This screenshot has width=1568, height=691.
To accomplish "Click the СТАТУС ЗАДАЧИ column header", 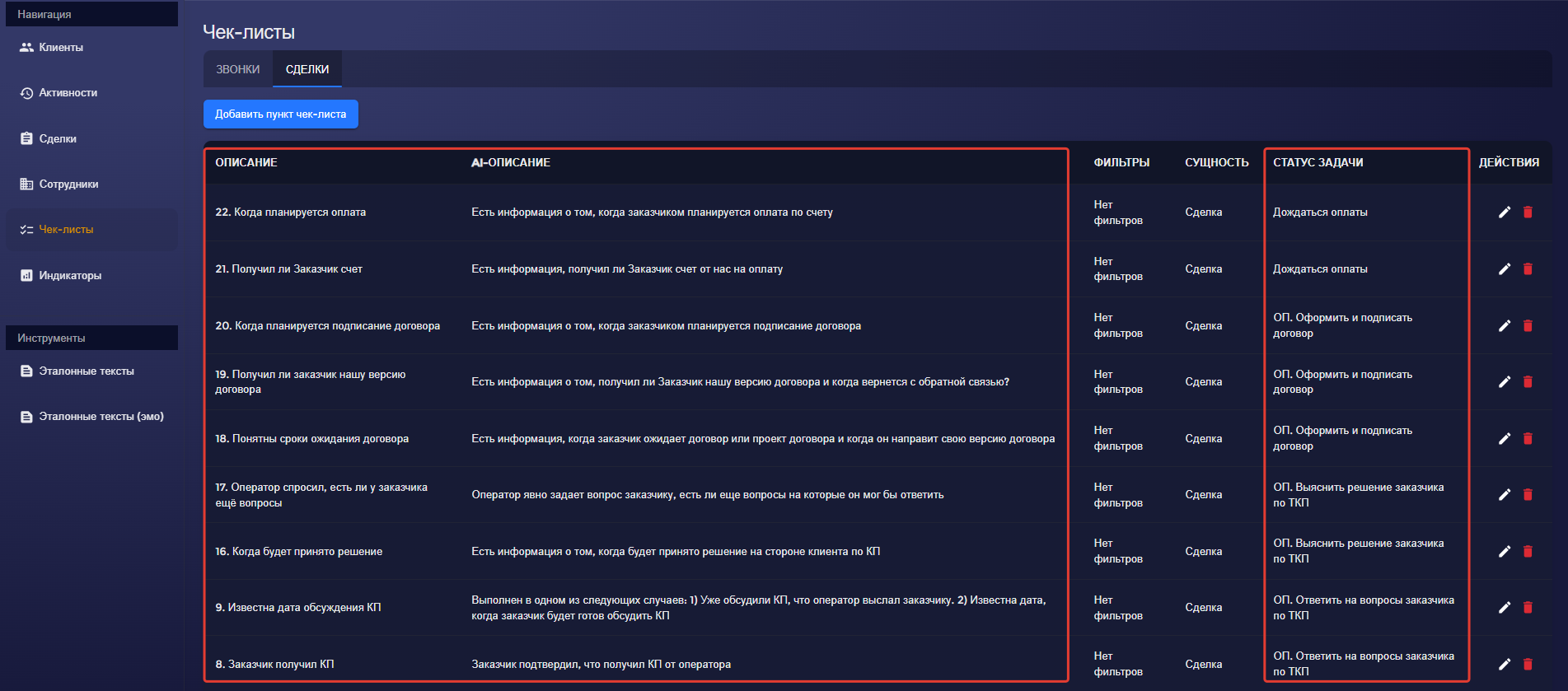I will (x=1318, y=163).
